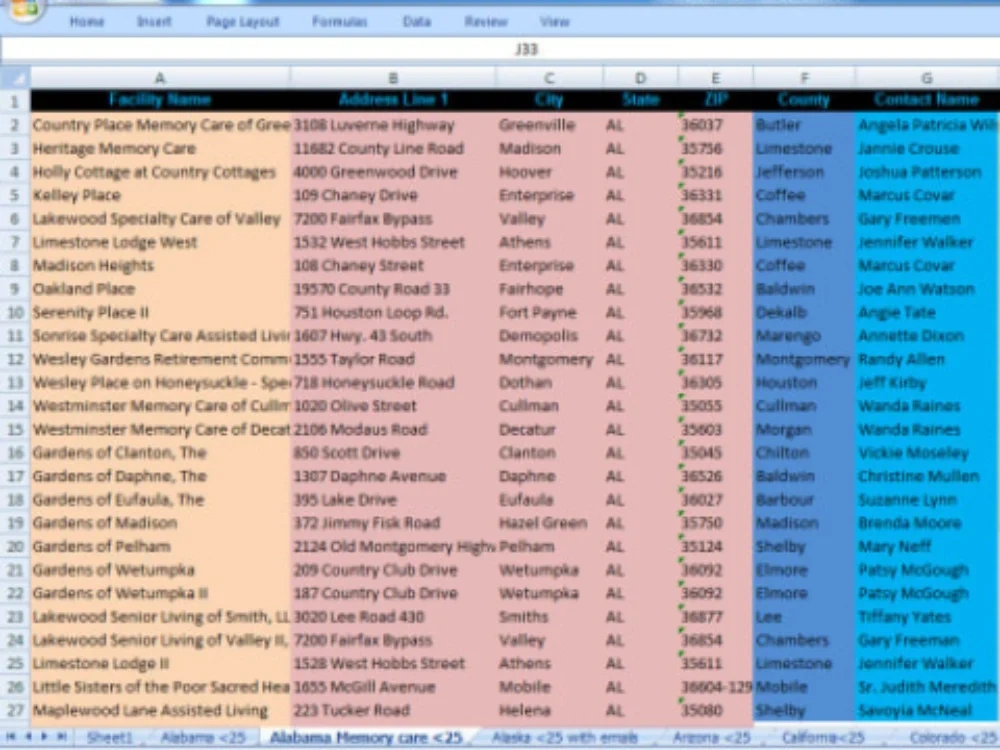Select Alabama Memory care <25 sheet tab
This screenshot has height=750, width=1000.
tap(366, 738)
